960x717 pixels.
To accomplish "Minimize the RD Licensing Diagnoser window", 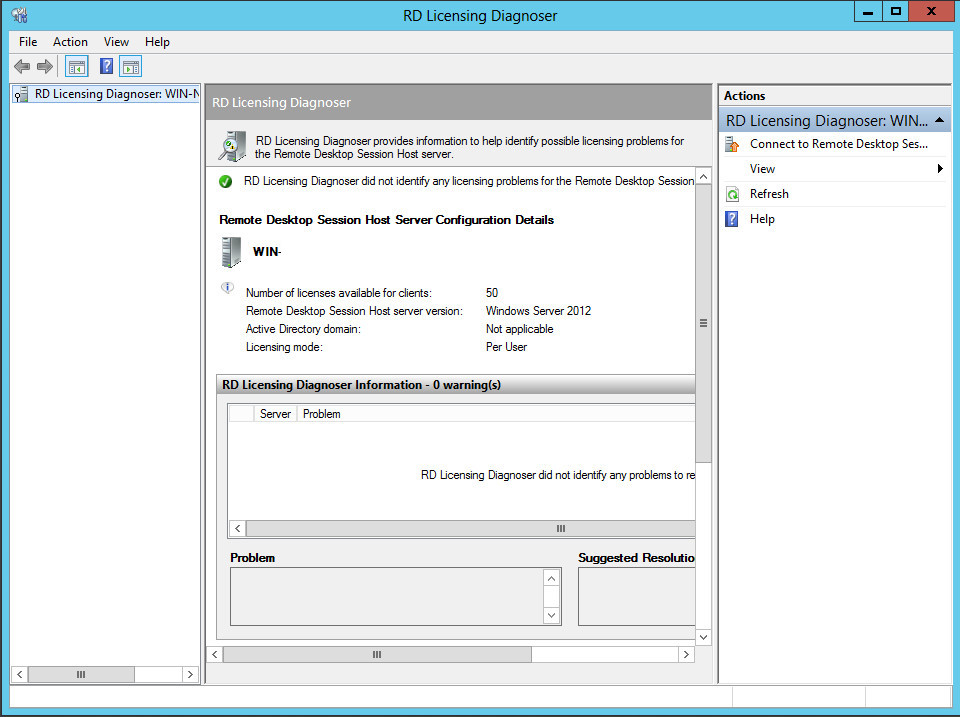I will coord(868,12).
